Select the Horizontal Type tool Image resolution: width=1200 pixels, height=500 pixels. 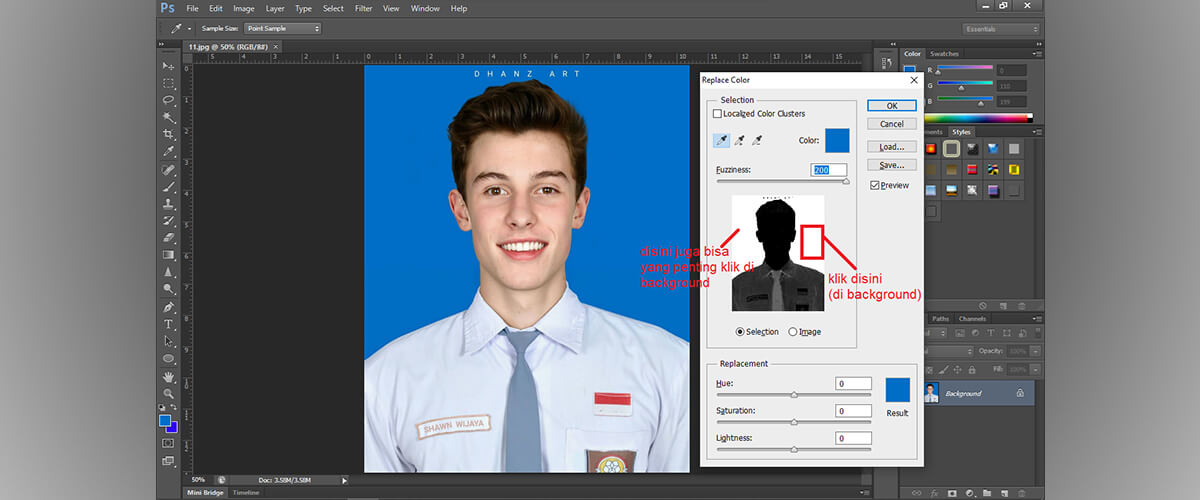[x=168, y=324]
